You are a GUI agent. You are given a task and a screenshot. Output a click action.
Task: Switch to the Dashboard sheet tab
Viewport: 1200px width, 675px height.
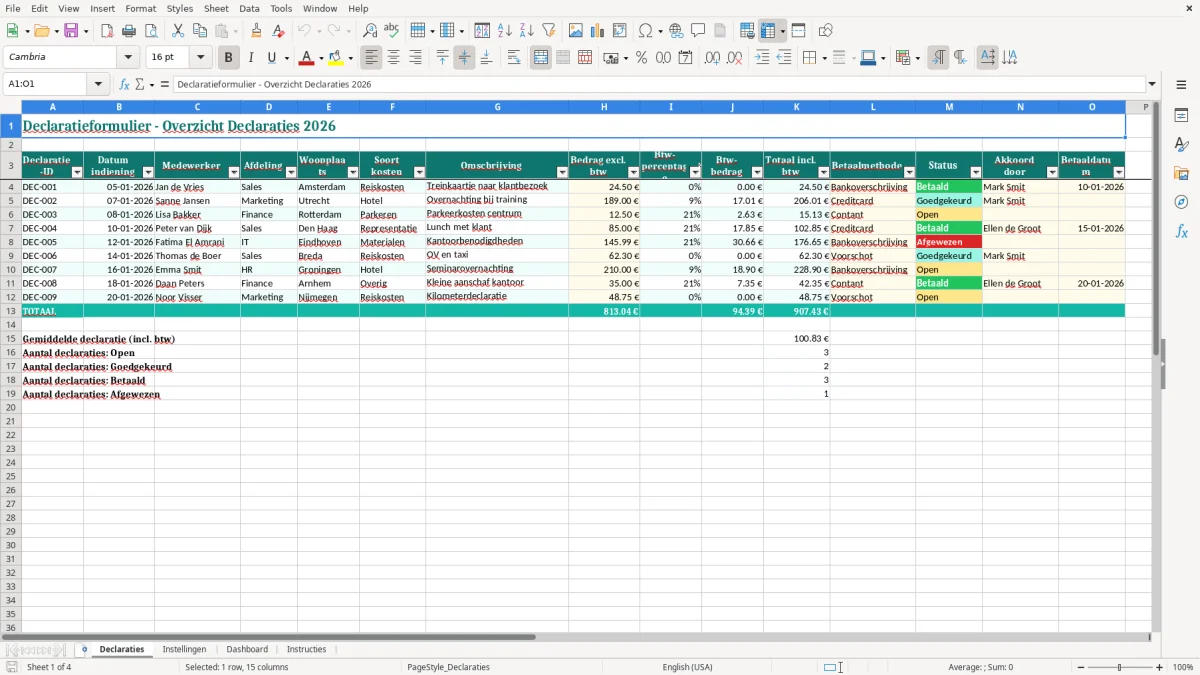point(247,649)
